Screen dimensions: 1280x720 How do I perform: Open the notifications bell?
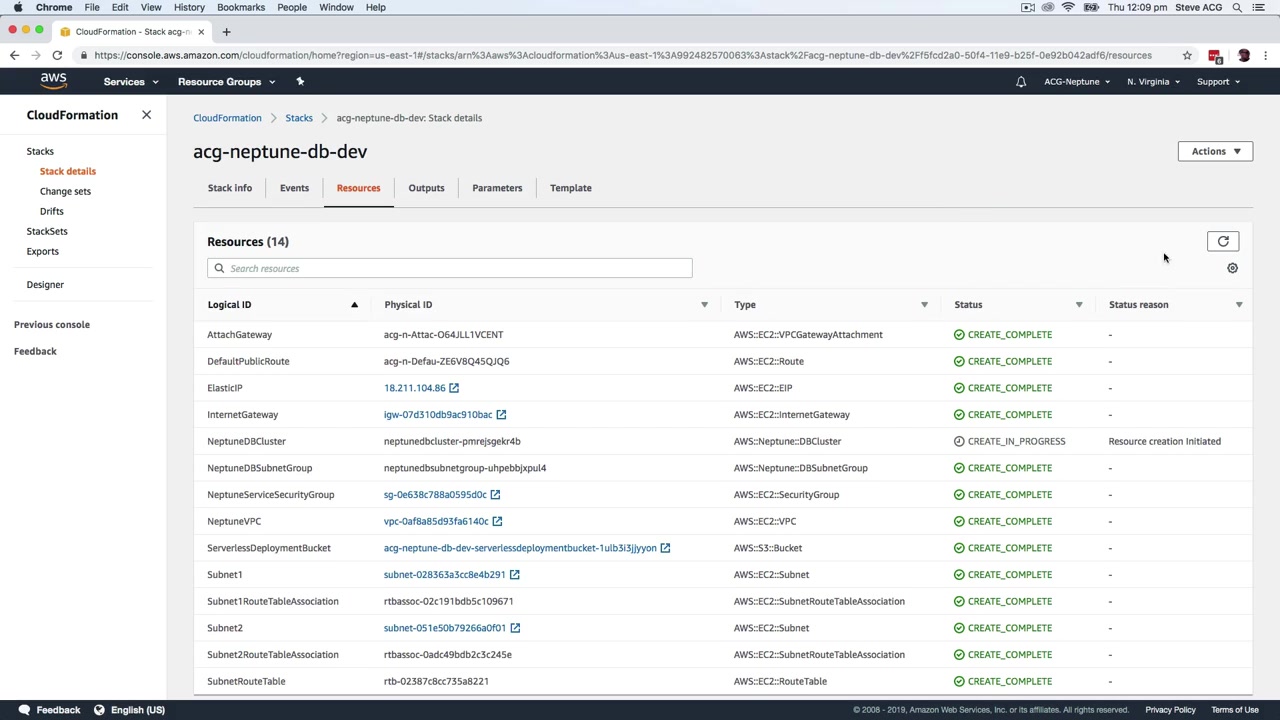pos(1021,82)
